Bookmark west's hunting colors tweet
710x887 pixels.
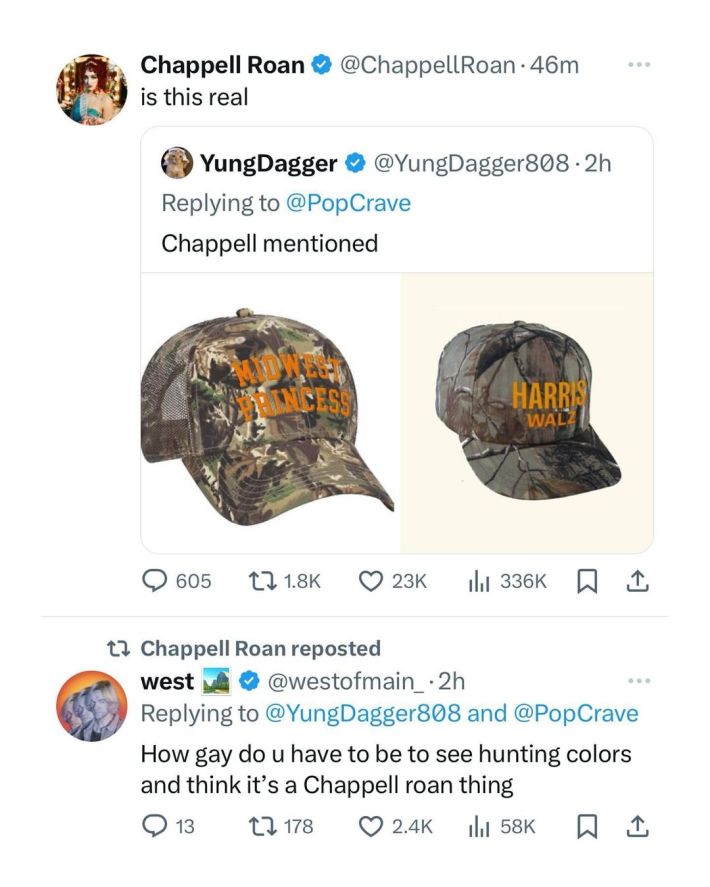[584, 826]
